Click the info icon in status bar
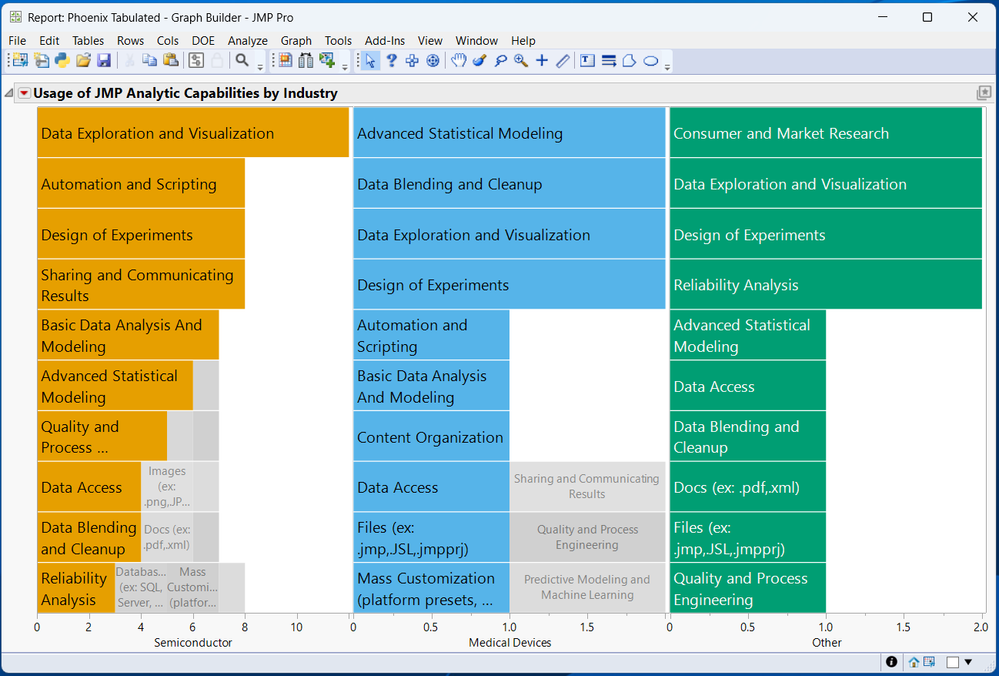999x676 pixels. (891, 662)
